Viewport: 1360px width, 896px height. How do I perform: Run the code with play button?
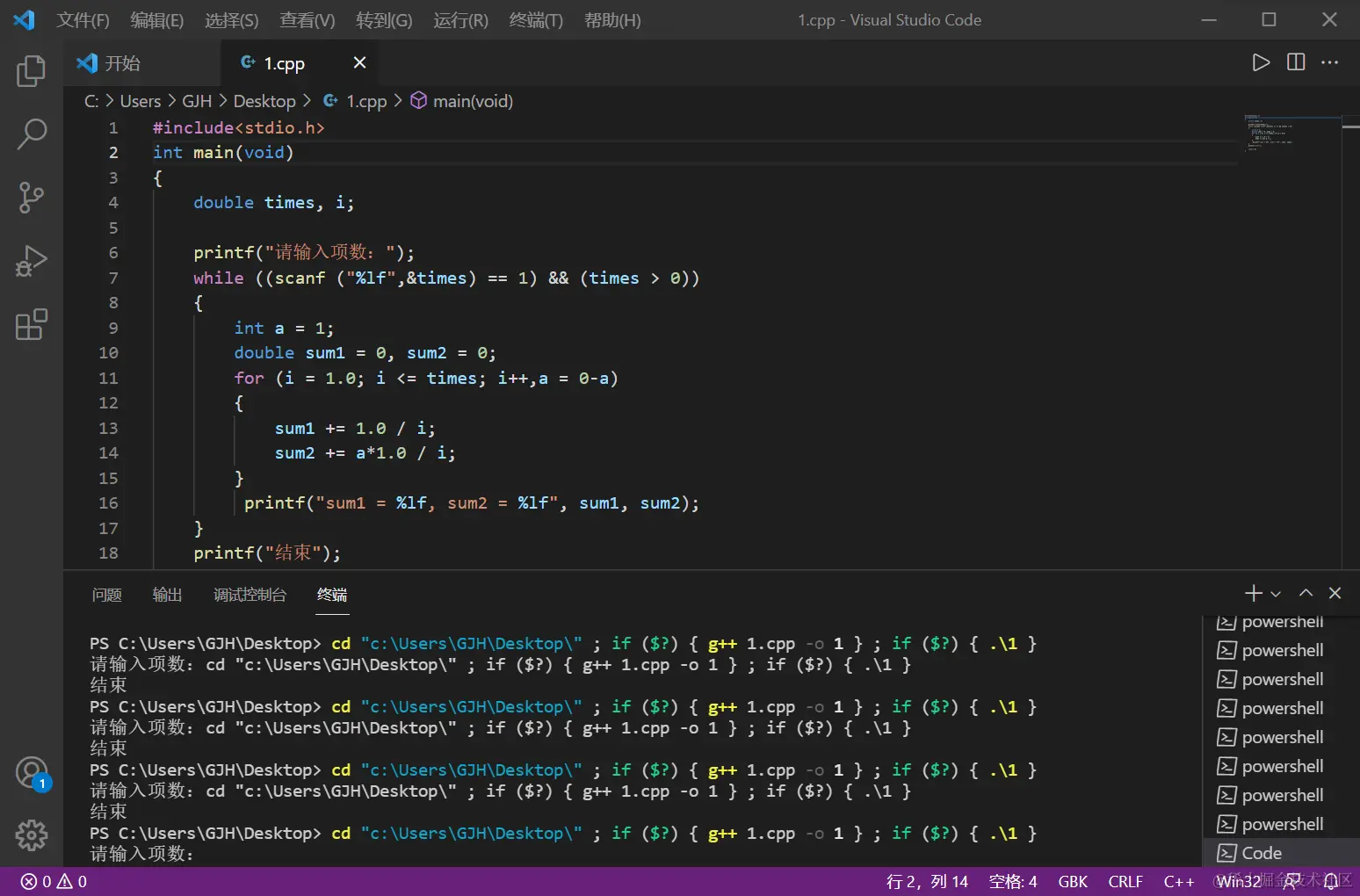pyautogui.click(x=1261, y=62)
